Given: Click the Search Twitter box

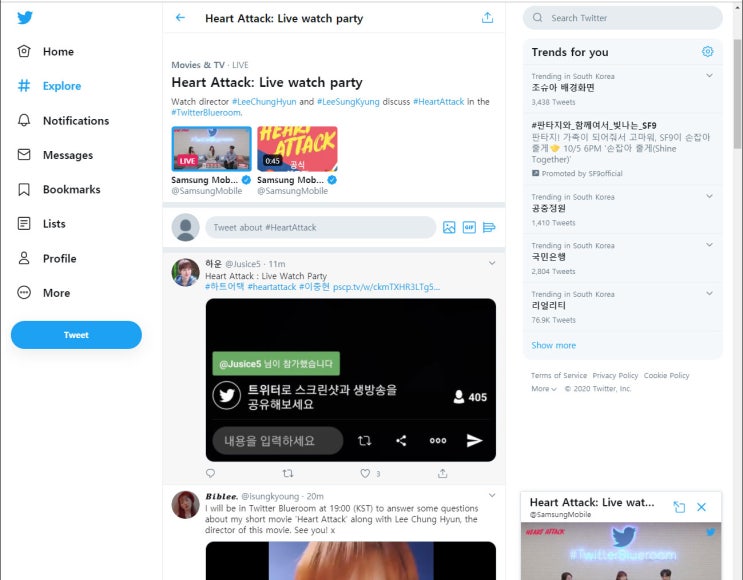Looking at the screenshot, I should (x=623, y=18).
